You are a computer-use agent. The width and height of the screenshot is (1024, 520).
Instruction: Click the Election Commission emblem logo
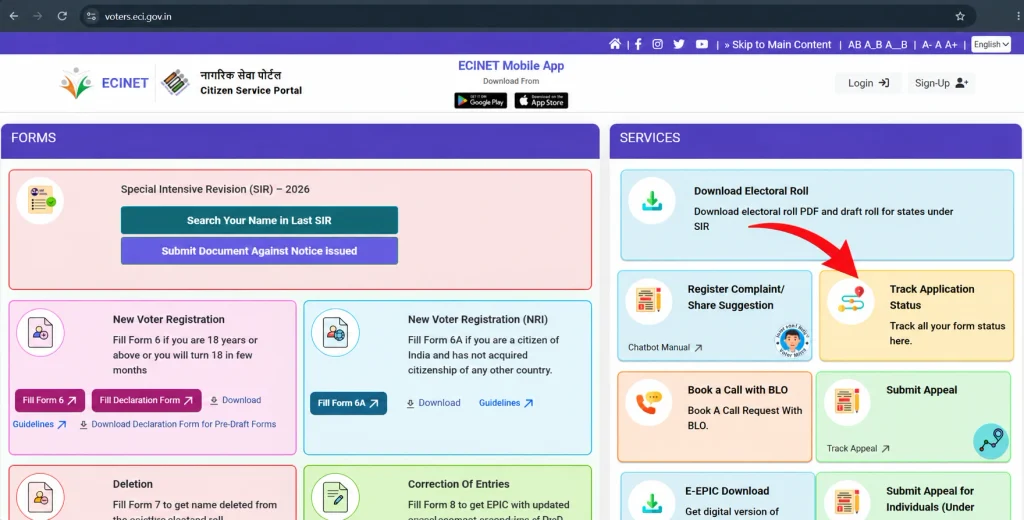[175, 82]
